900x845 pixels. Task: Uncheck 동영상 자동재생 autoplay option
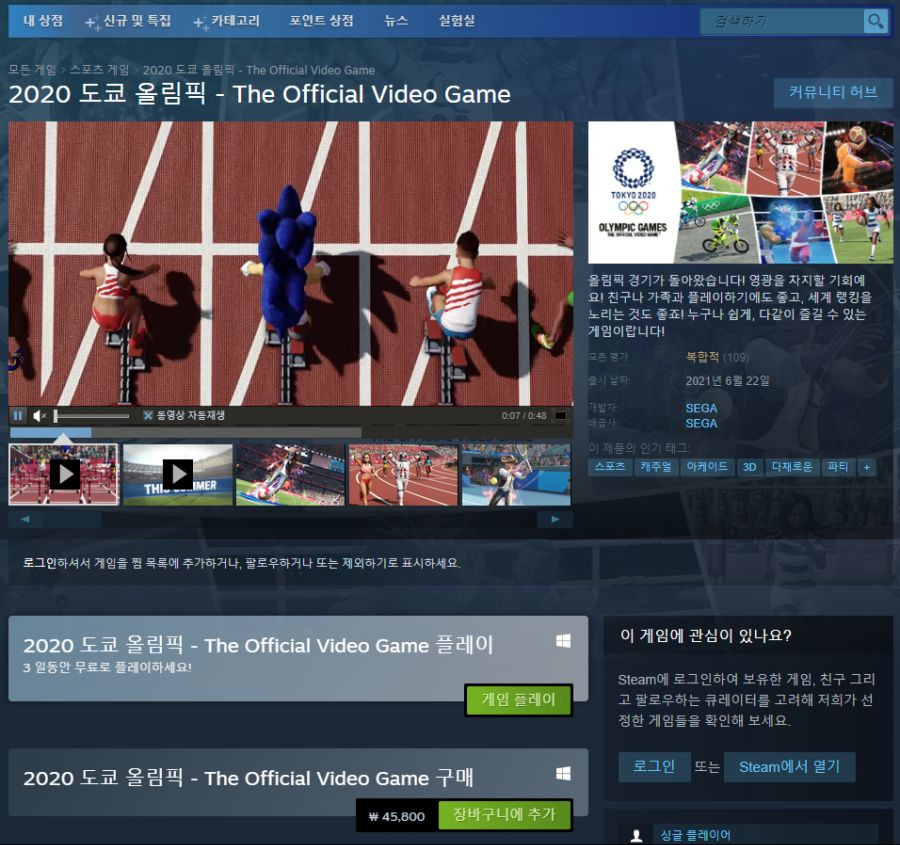pos(148,416)
